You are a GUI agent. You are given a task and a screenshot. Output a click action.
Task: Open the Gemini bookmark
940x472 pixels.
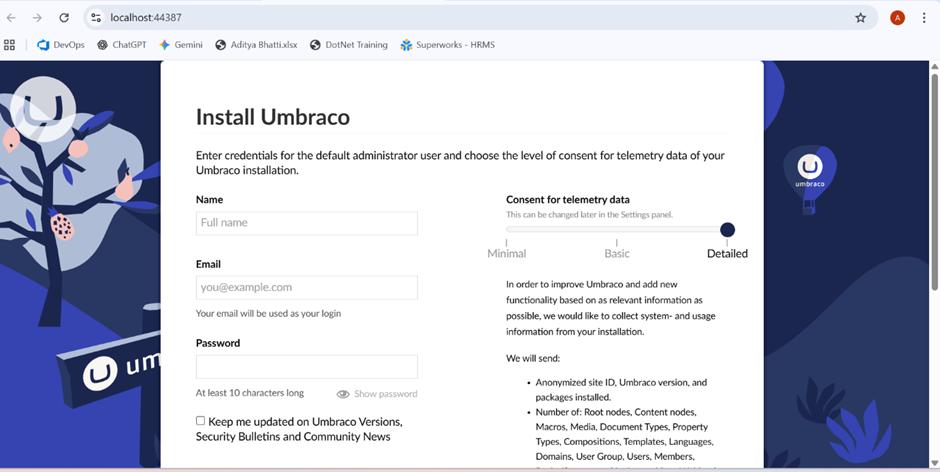click(x=181, y=45)
